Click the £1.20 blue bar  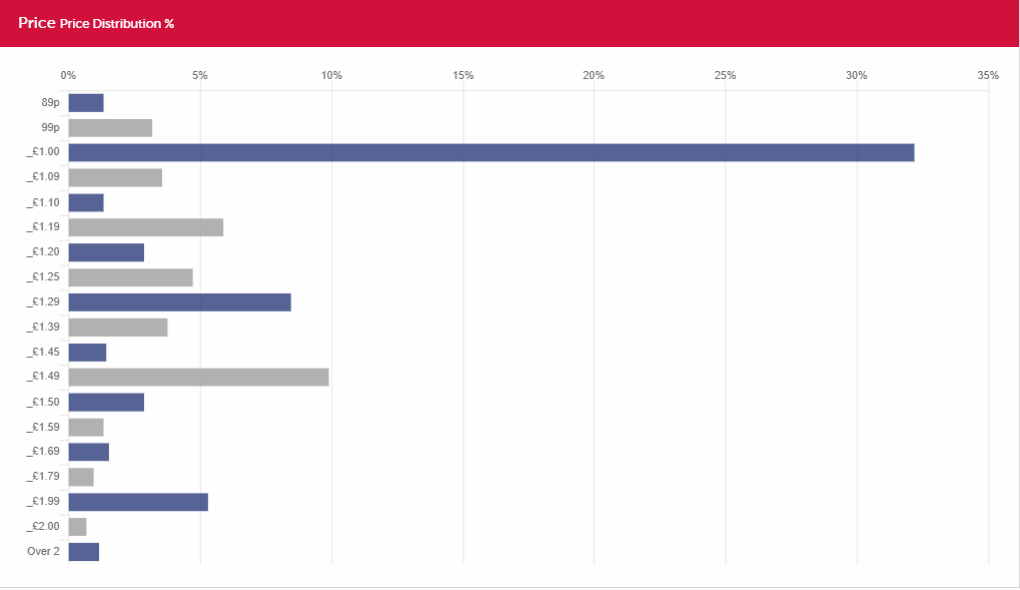pos(106,252)
